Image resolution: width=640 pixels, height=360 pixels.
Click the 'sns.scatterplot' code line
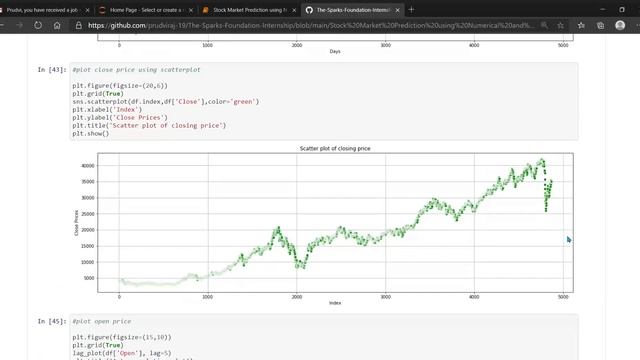pyautogui.click(x=166, y=102)
